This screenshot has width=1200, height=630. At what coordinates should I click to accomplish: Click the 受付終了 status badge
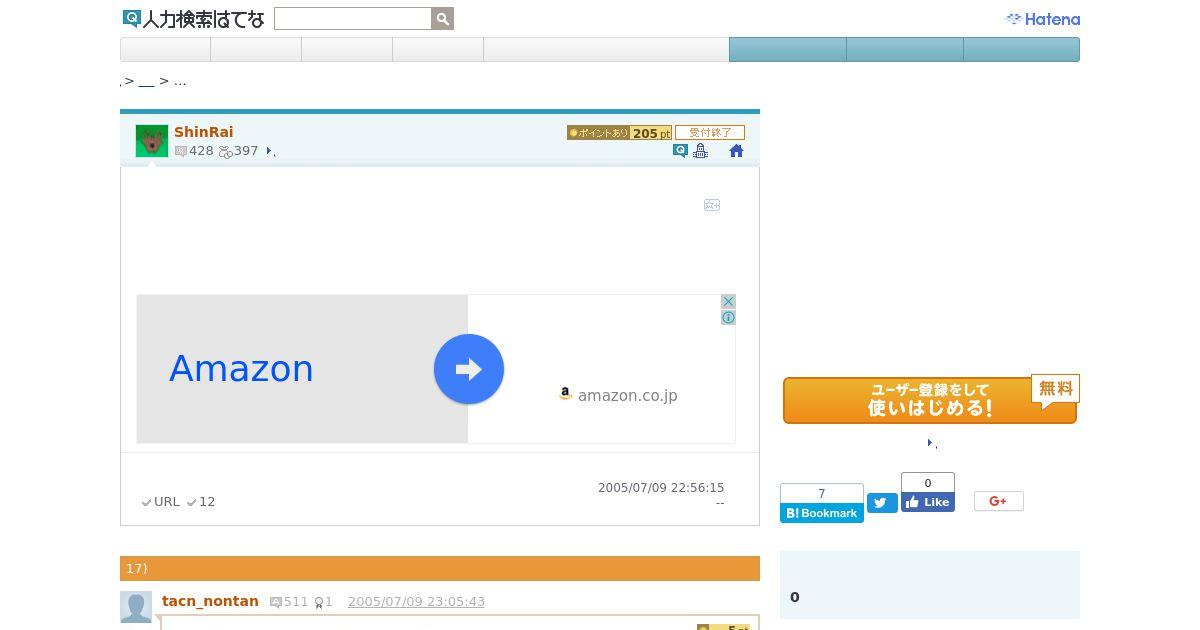click(710, 133)
